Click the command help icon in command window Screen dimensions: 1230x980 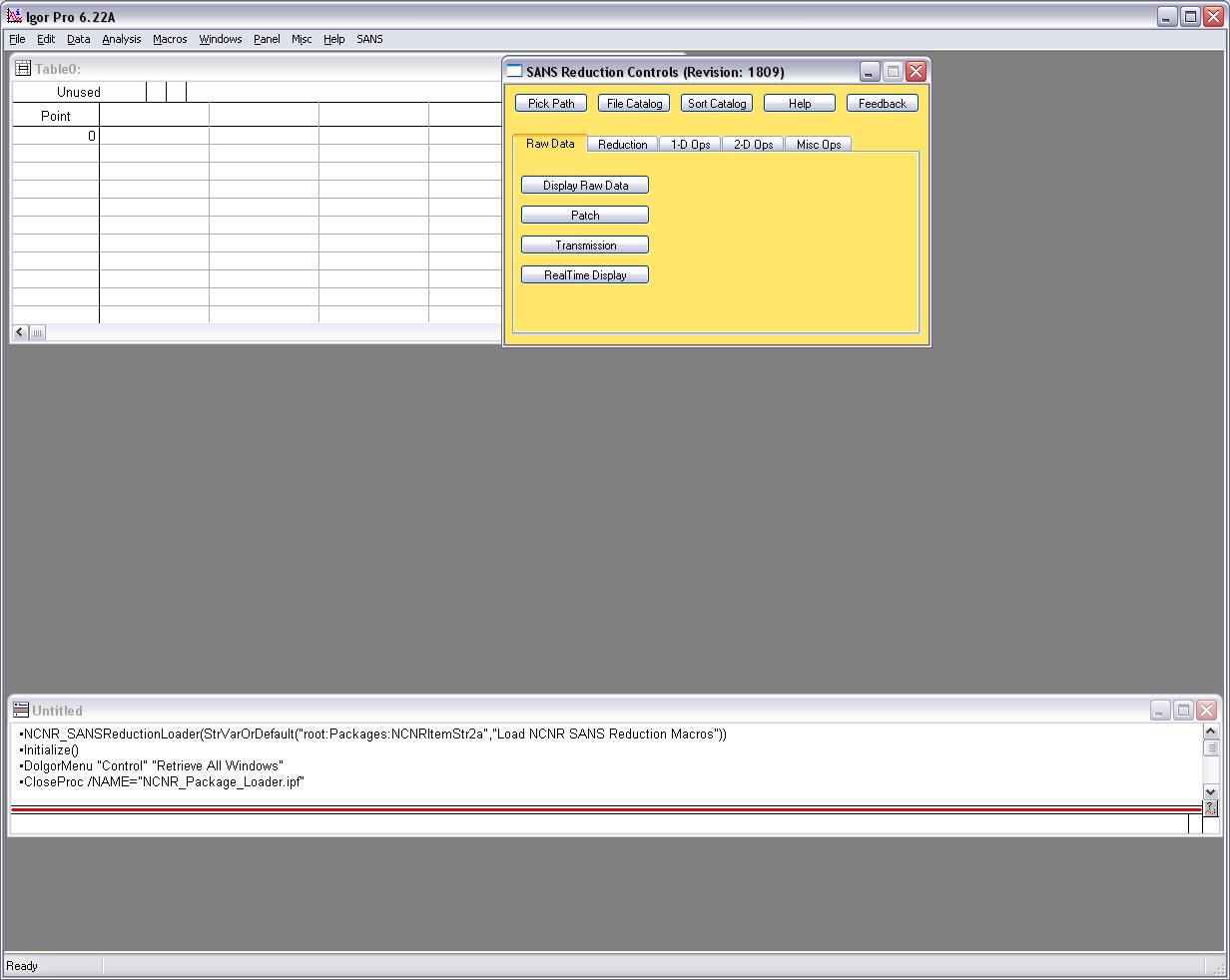1210,808
